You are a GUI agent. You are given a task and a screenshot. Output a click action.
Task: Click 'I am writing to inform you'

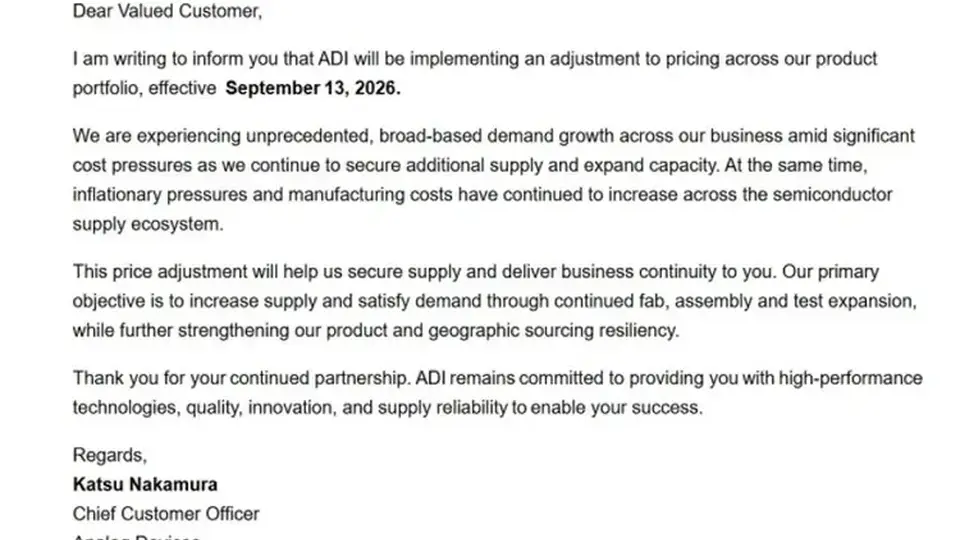point(175,59)
